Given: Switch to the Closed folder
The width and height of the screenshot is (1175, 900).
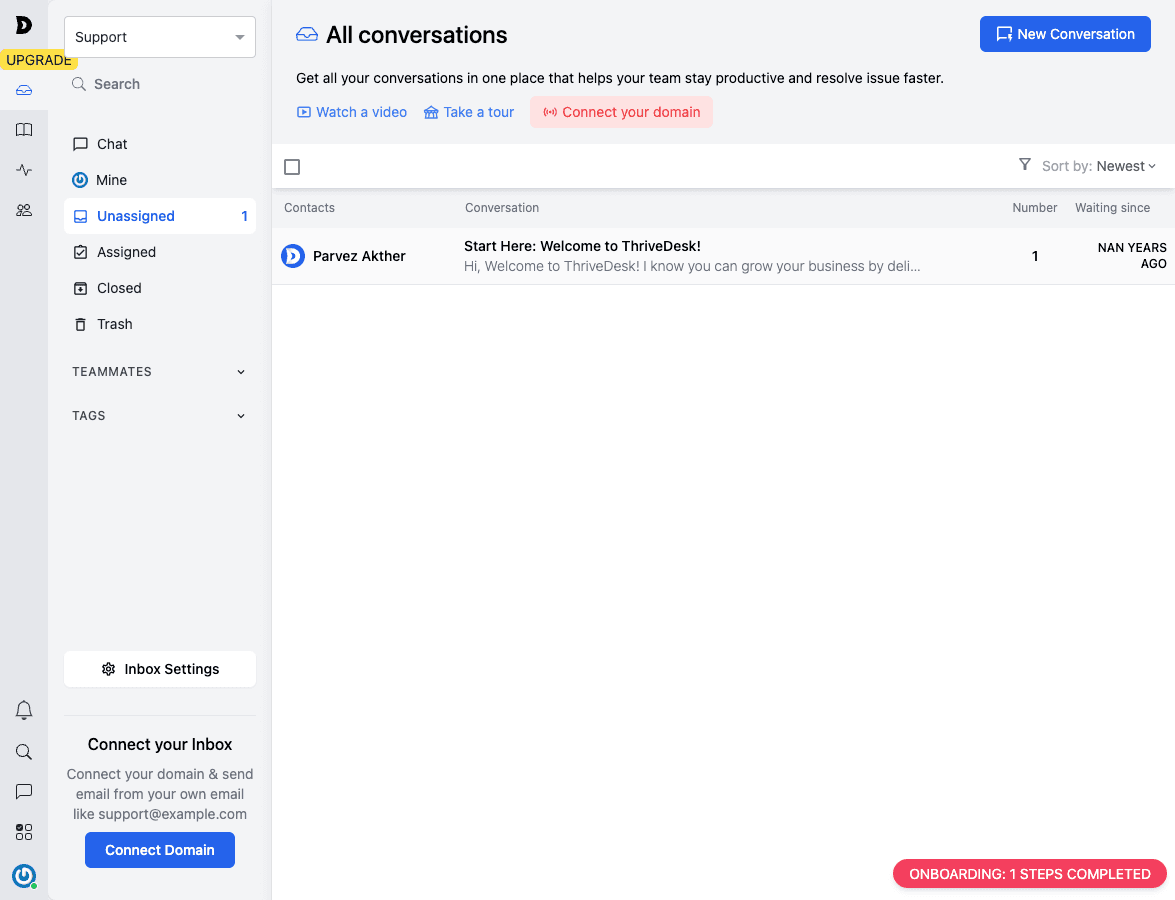Looking at the screenshot, I should (117, 288).
